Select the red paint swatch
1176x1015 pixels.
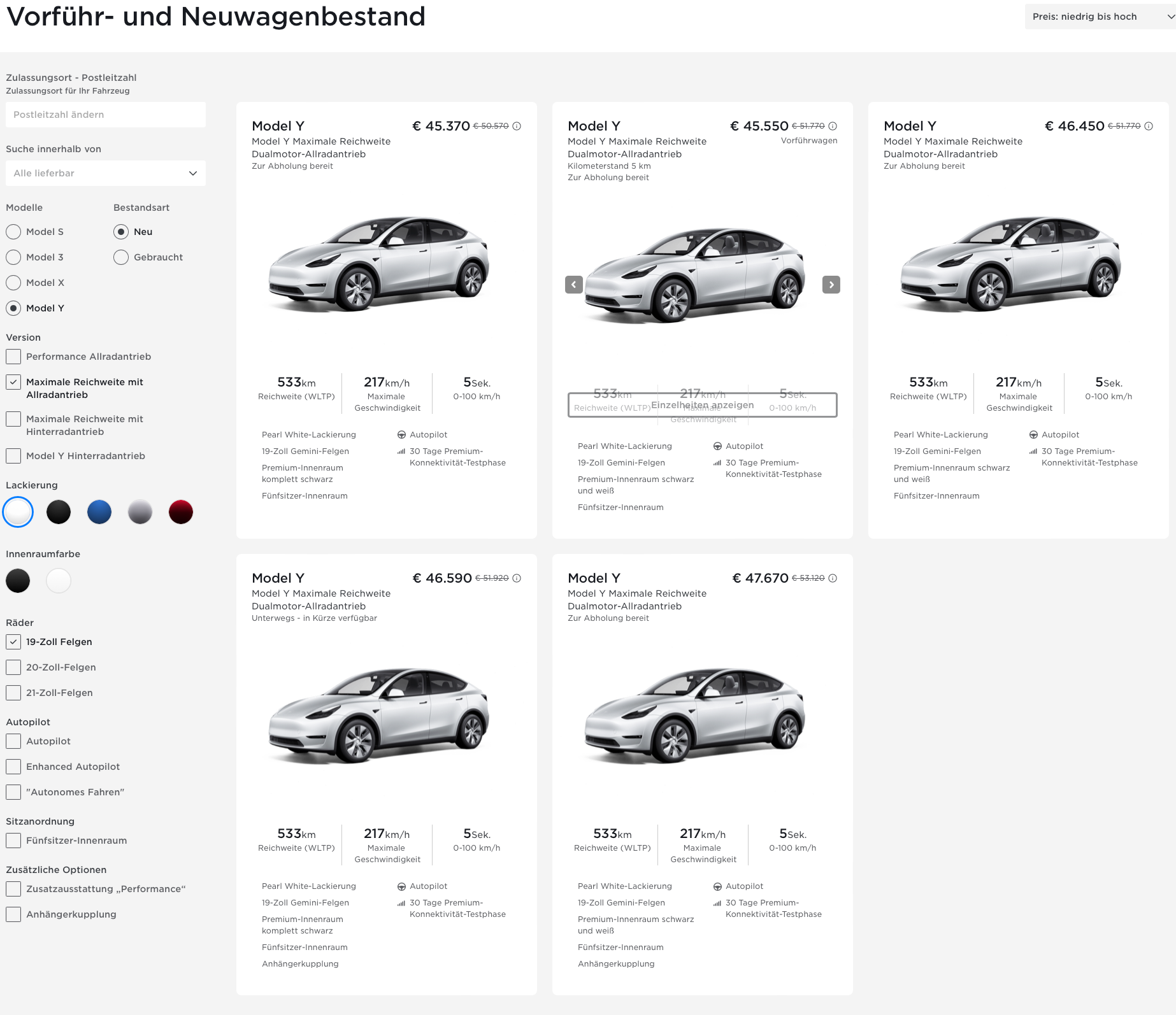[181, 512]
